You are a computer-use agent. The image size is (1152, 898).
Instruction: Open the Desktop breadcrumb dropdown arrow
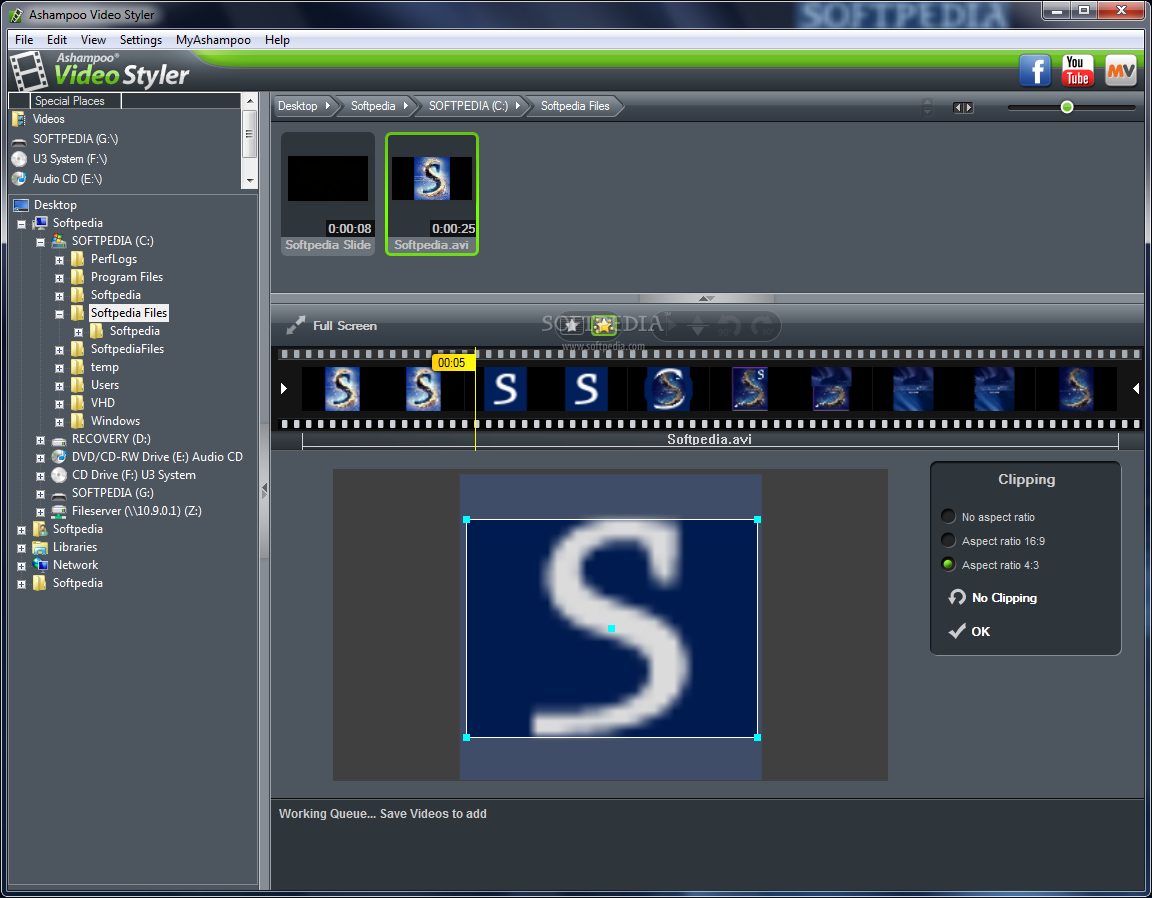click(x=328, y=106)
